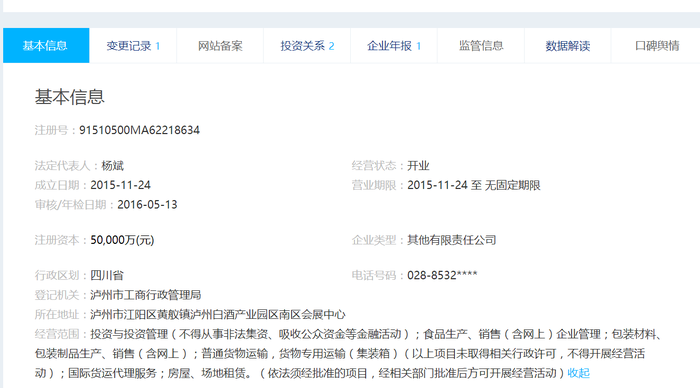
Task: Open the 变更记录 tab
Action: (133, 46)
